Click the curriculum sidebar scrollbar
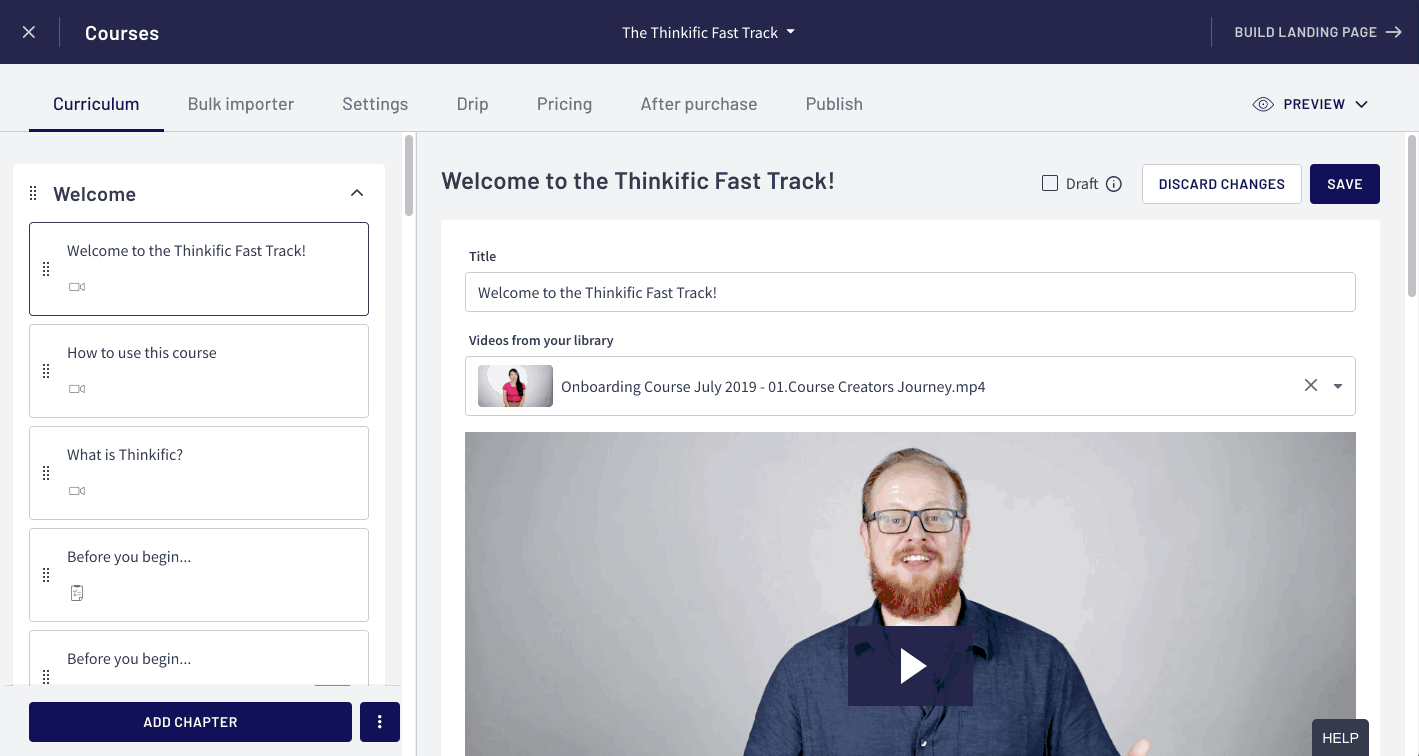 point(409,176)
